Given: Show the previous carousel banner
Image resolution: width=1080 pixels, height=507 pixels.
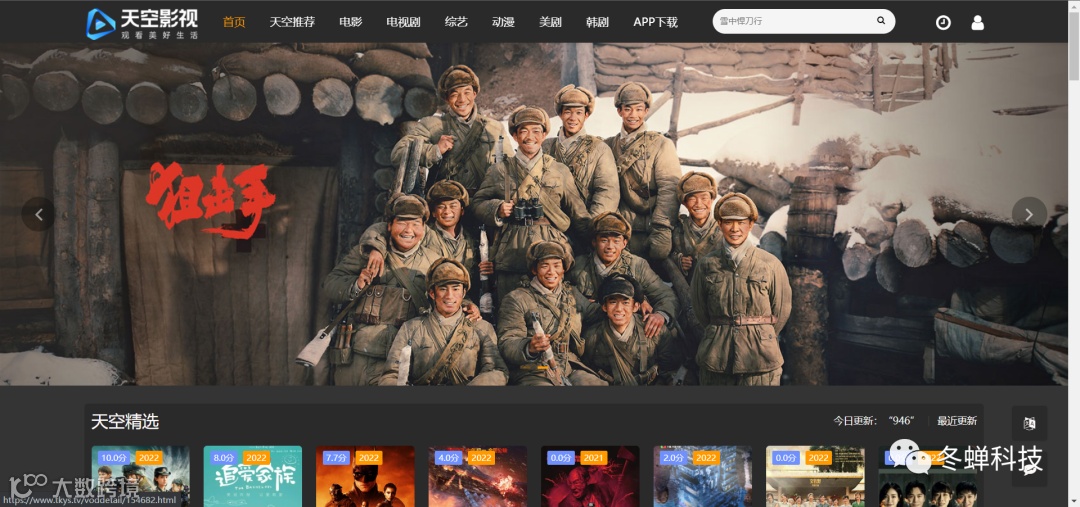Looking at the screenshot, I should click(39, 214).
